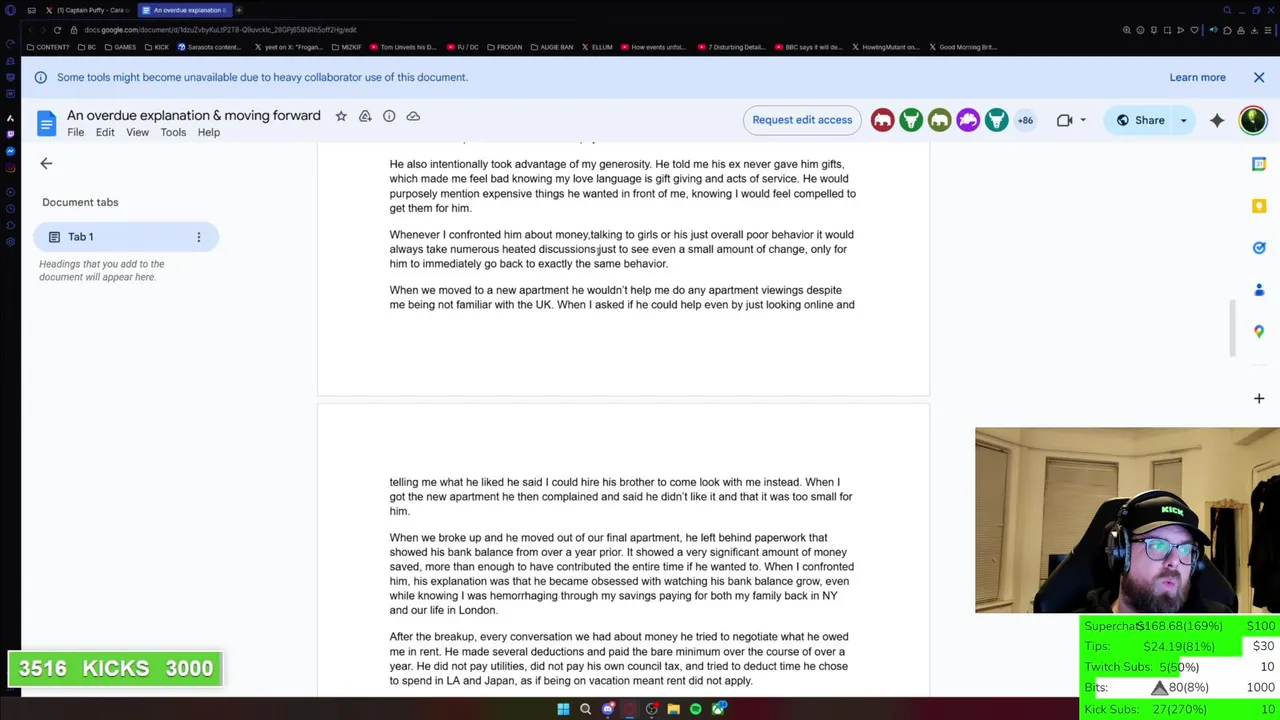Open the KICK bookmarks folder
The width and height of the screenshot is (1280, 720).
click(157, 47)
